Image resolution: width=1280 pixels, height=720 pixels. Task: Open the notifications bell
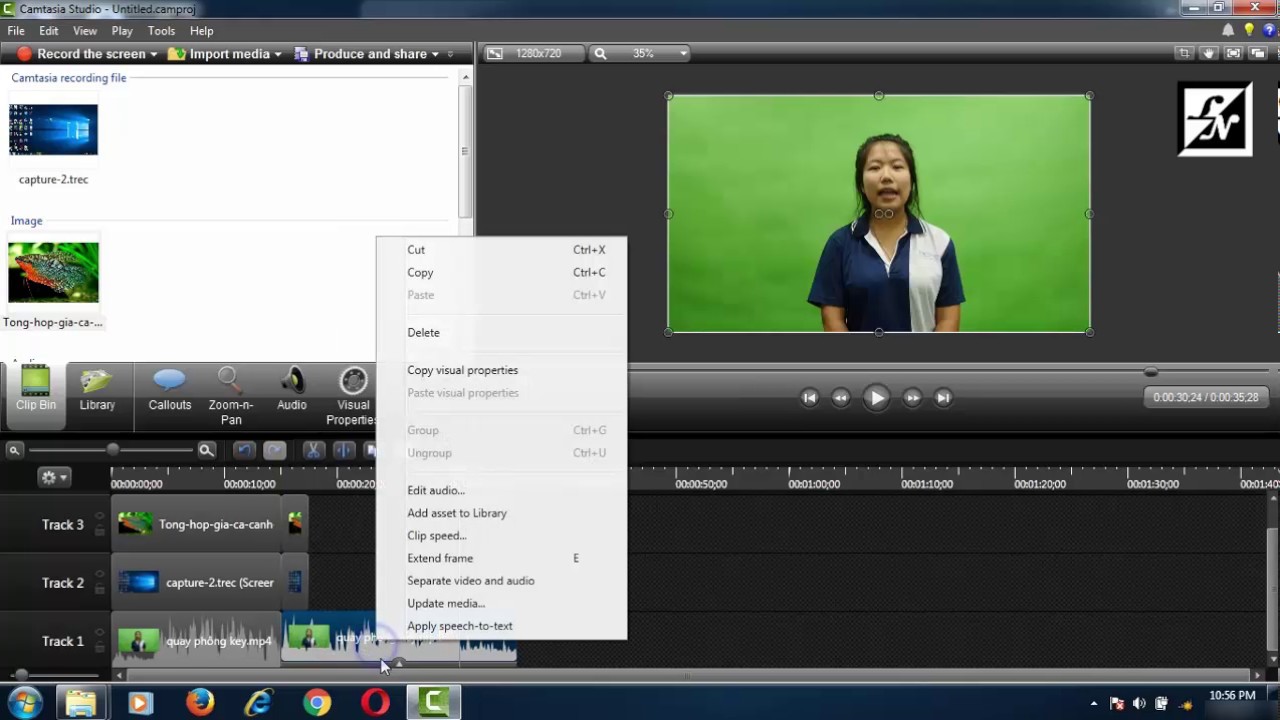click(x=1228, y=31)
